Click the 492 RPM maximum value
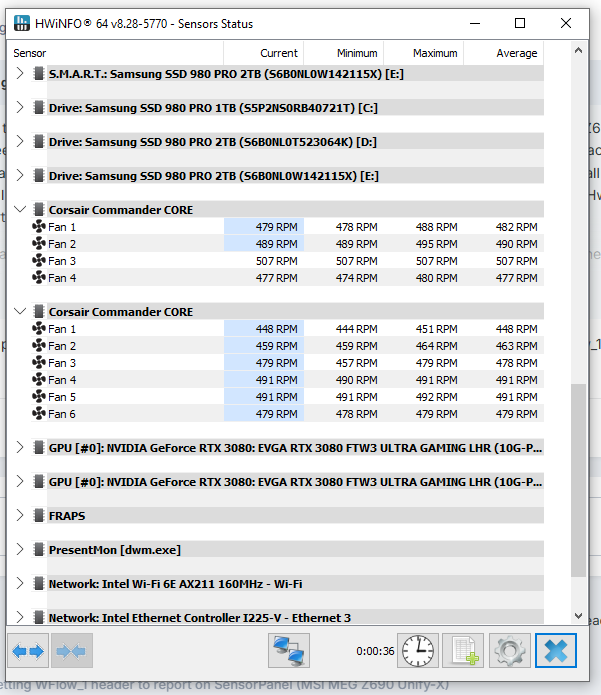601x695 pixels. 437,397
